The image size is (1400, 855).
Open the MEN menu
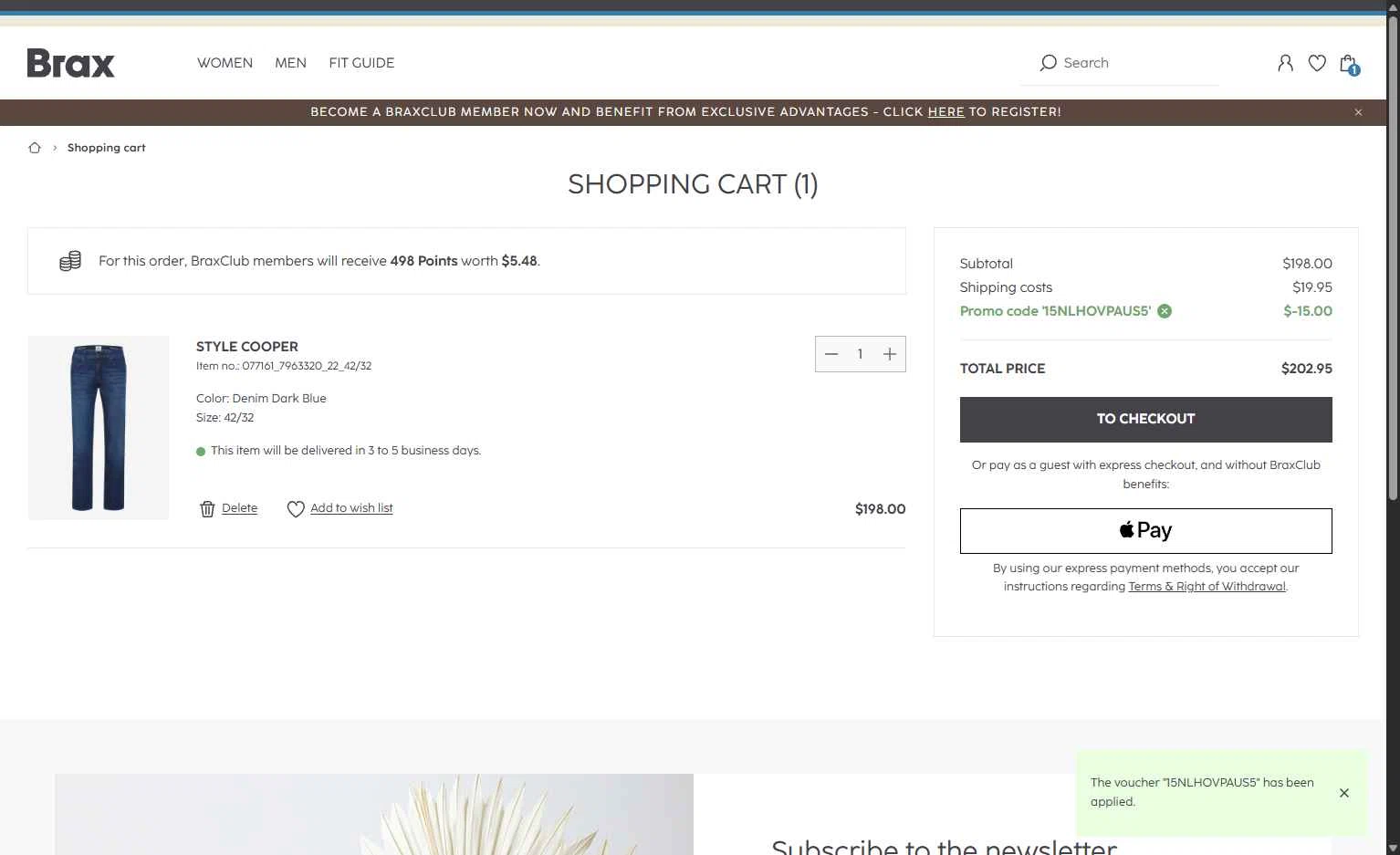290,63
